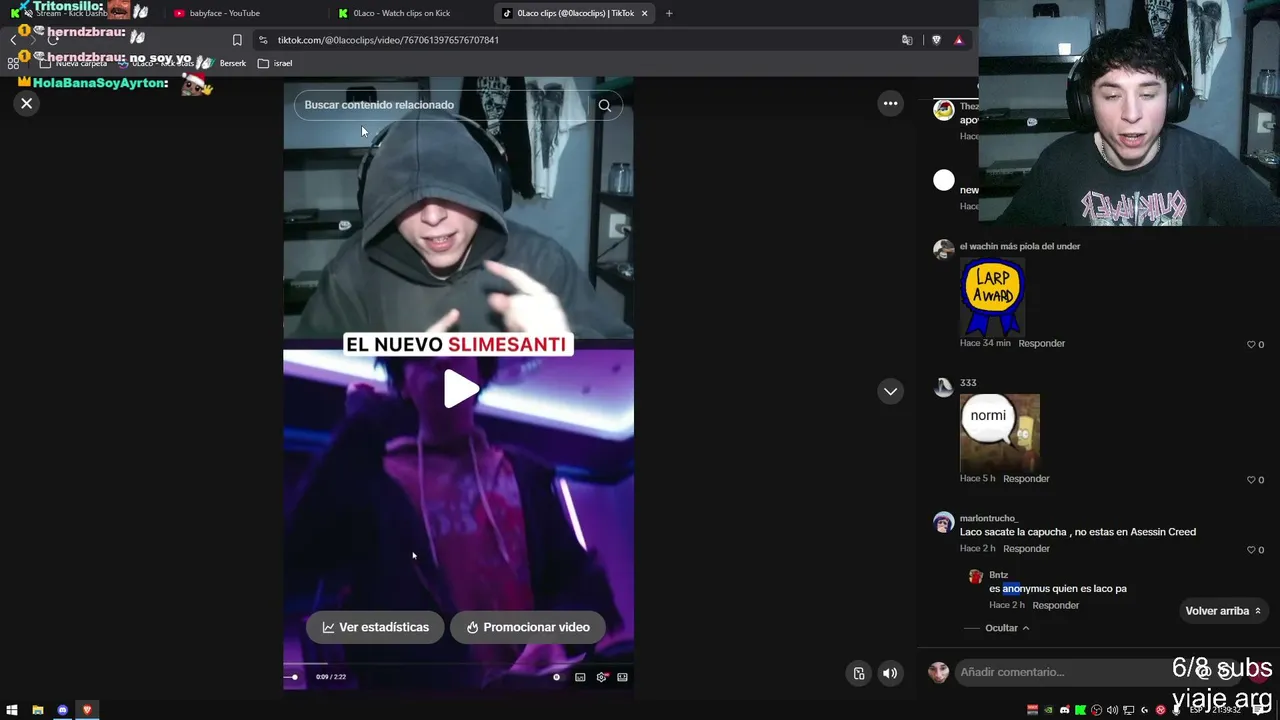Image resolution: width=1280 pixels, height=720 pixels.
Task: Open the Windows Start menu
Action: tap(12, 710)
